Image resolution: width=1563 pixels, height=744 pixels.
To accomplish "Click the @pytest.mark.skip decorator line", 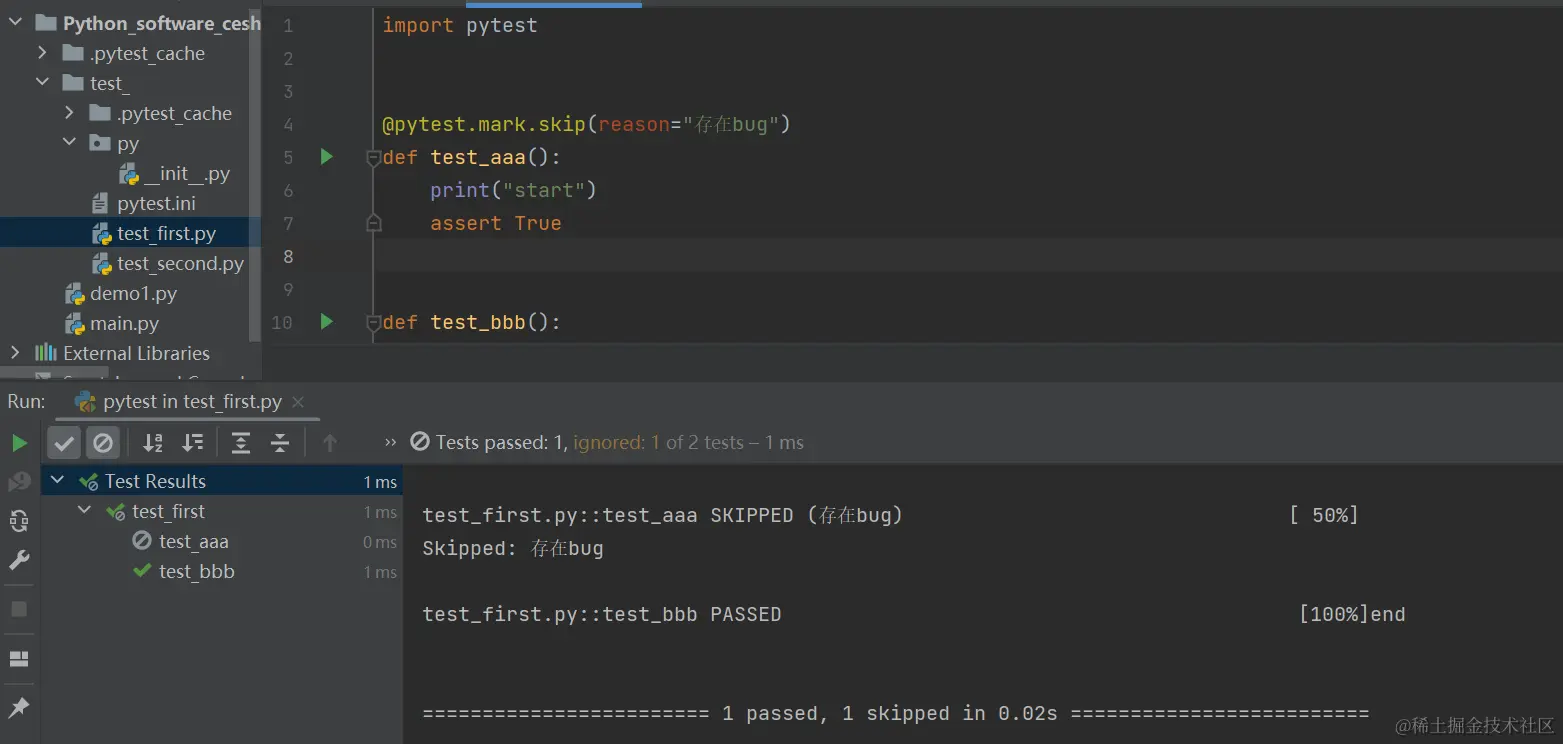I will 586,125.
